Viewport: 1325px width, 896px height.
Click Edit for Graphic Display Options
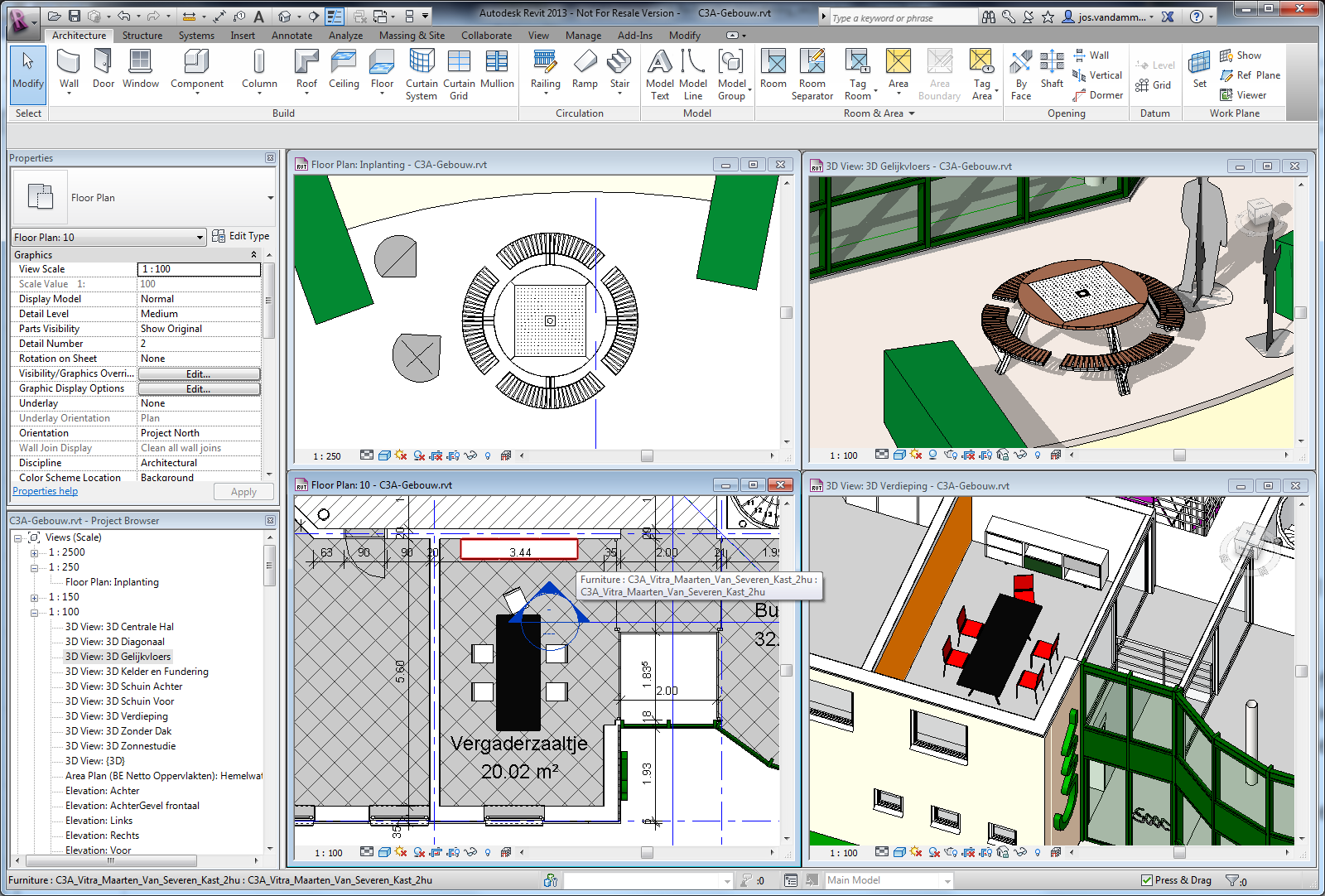click(x=199, y=388)
